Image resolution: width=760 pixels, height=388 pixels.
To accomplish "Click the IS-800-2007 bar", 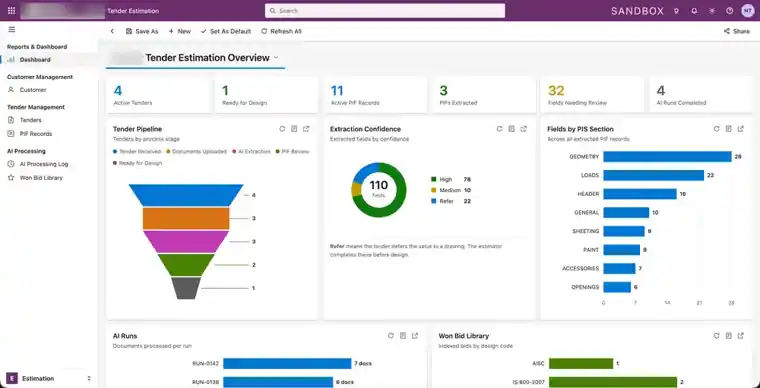I will (613, 382).
